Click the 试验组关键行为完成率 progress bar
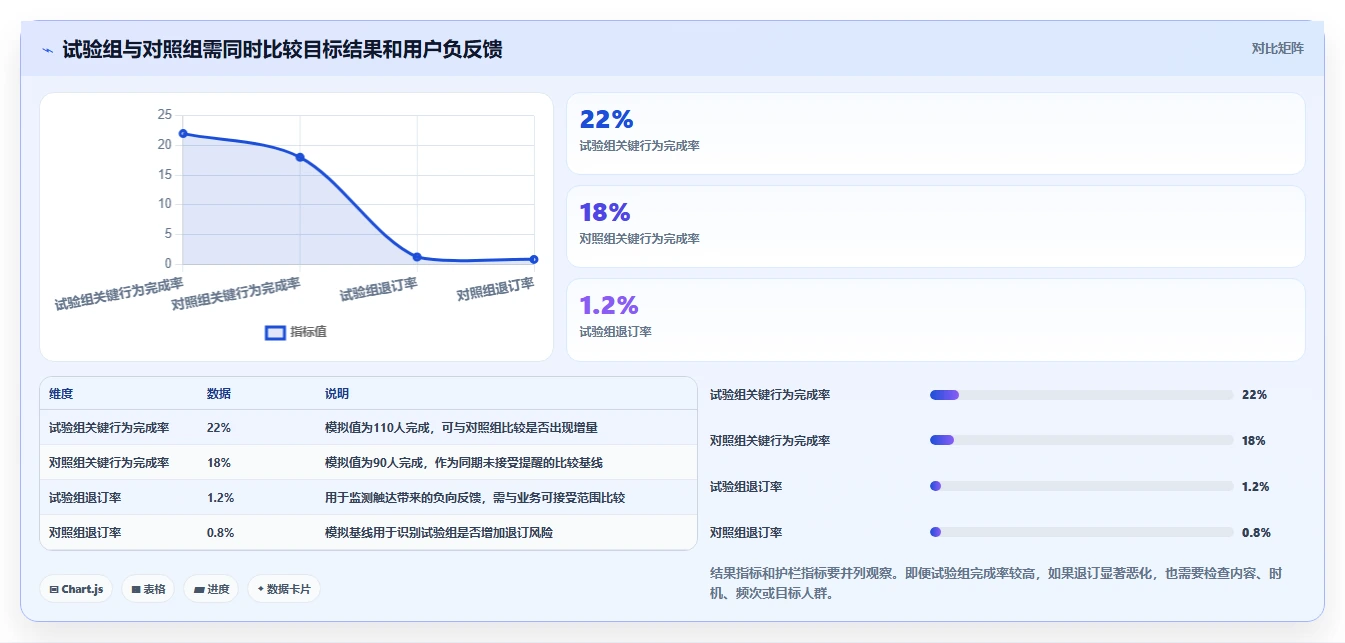This screenshot has width=1345, height=643. coord(1081,395)
